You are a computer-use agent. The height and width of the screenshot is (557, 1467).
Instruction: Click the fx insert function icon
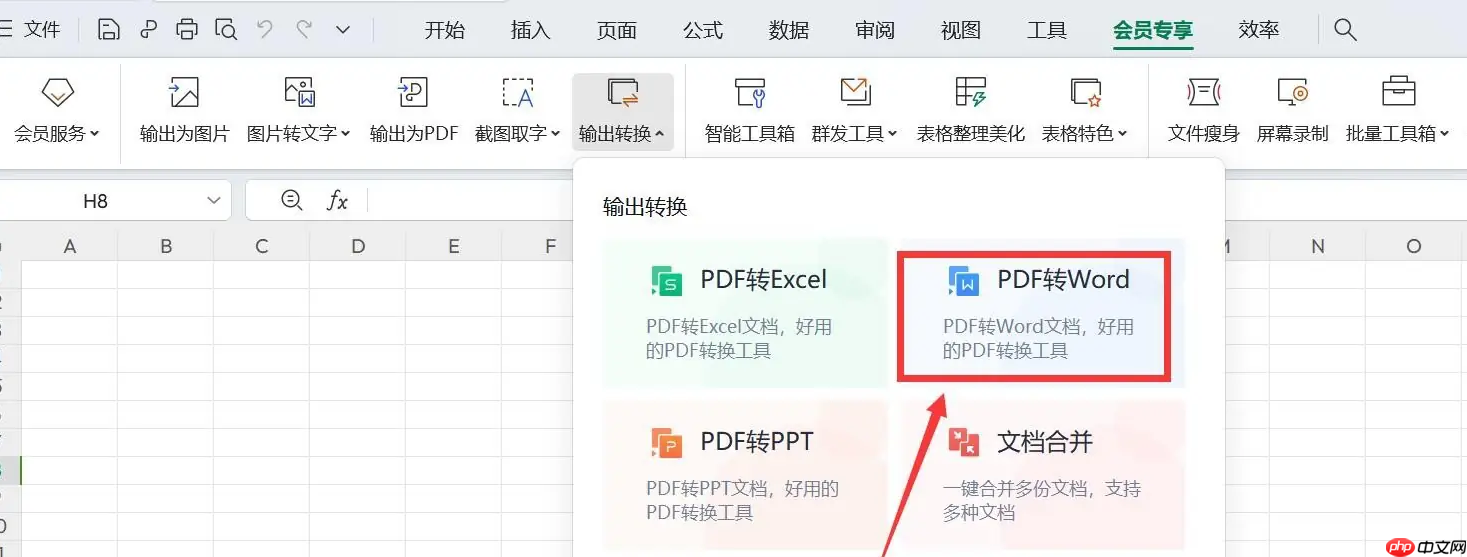[x=338, y=201]
